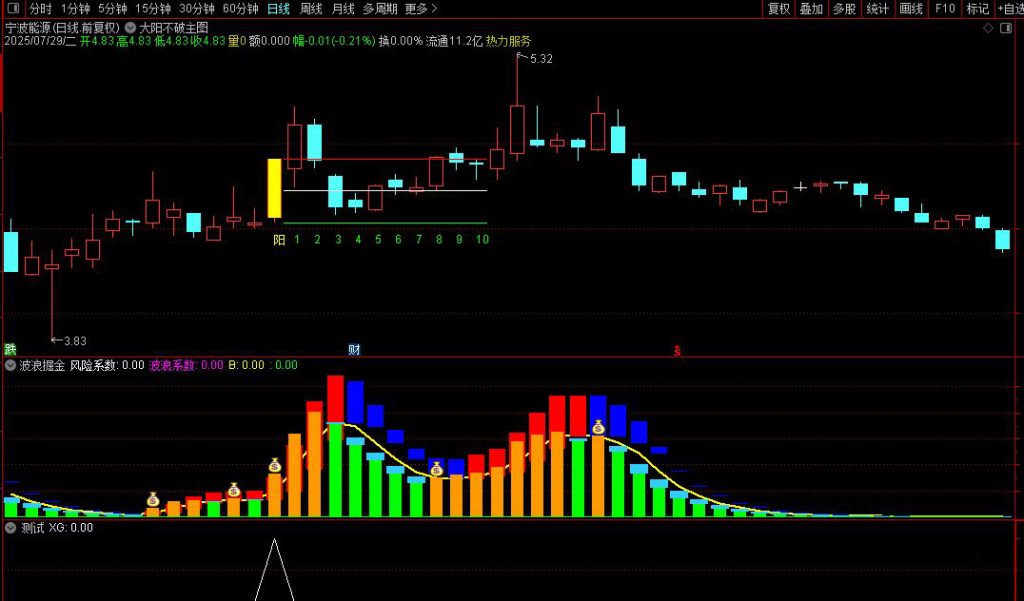The width and height of the screenshot is (1024, 601).
Task: Click the blue 财 event marker
Action: pos(354,349)
